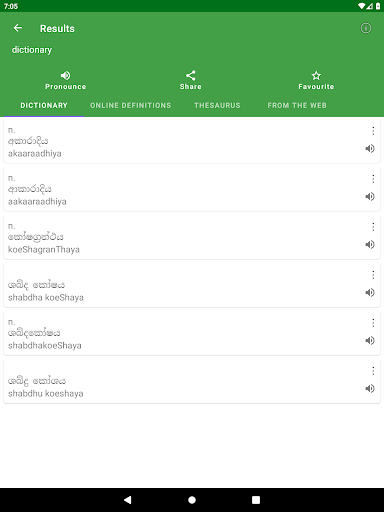Play audio for akaaraadhiya
The width and height of the screenshot is (384, 512).
pos(370,149)
